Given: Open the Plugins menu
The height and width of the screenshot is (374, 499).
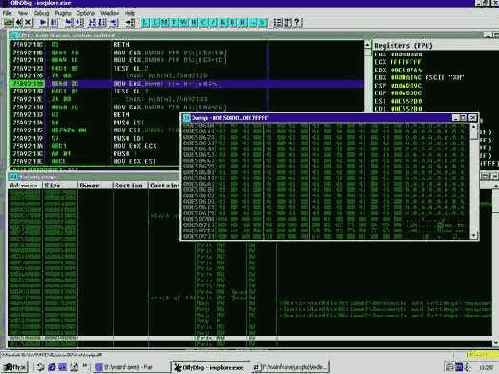Looking at the screenshot, I should [x=63, y=13].
